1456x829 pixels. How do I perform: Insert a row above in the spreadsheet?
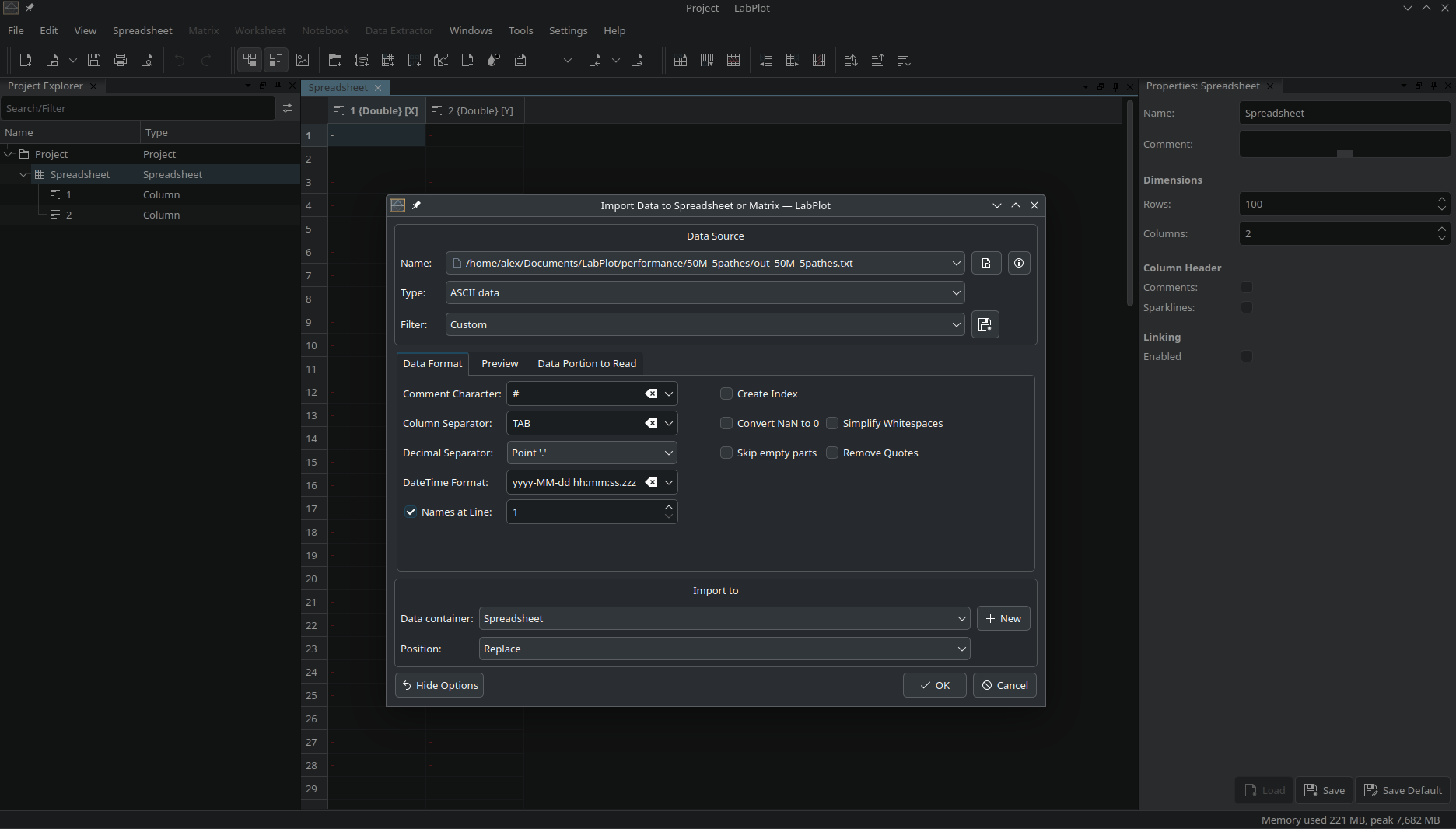[x=680, y=60]
